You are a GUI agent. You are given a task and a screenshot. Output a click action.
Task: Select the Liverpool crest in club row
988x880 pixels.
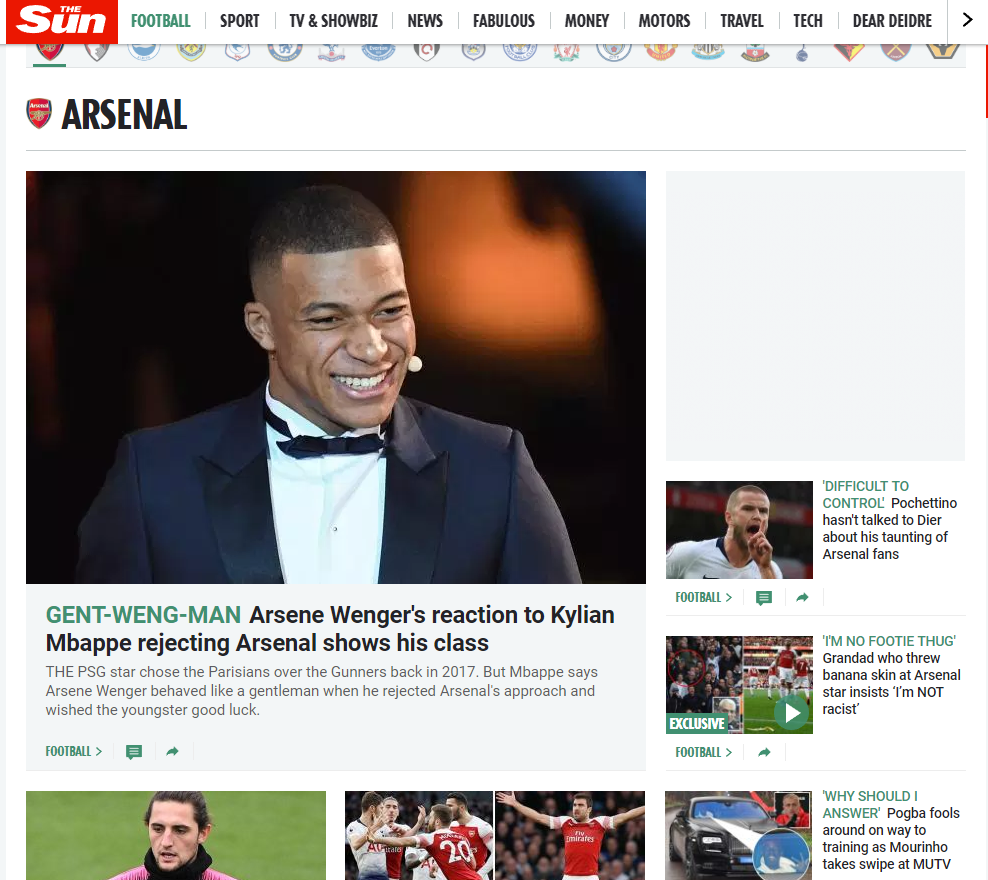point(567,52)
